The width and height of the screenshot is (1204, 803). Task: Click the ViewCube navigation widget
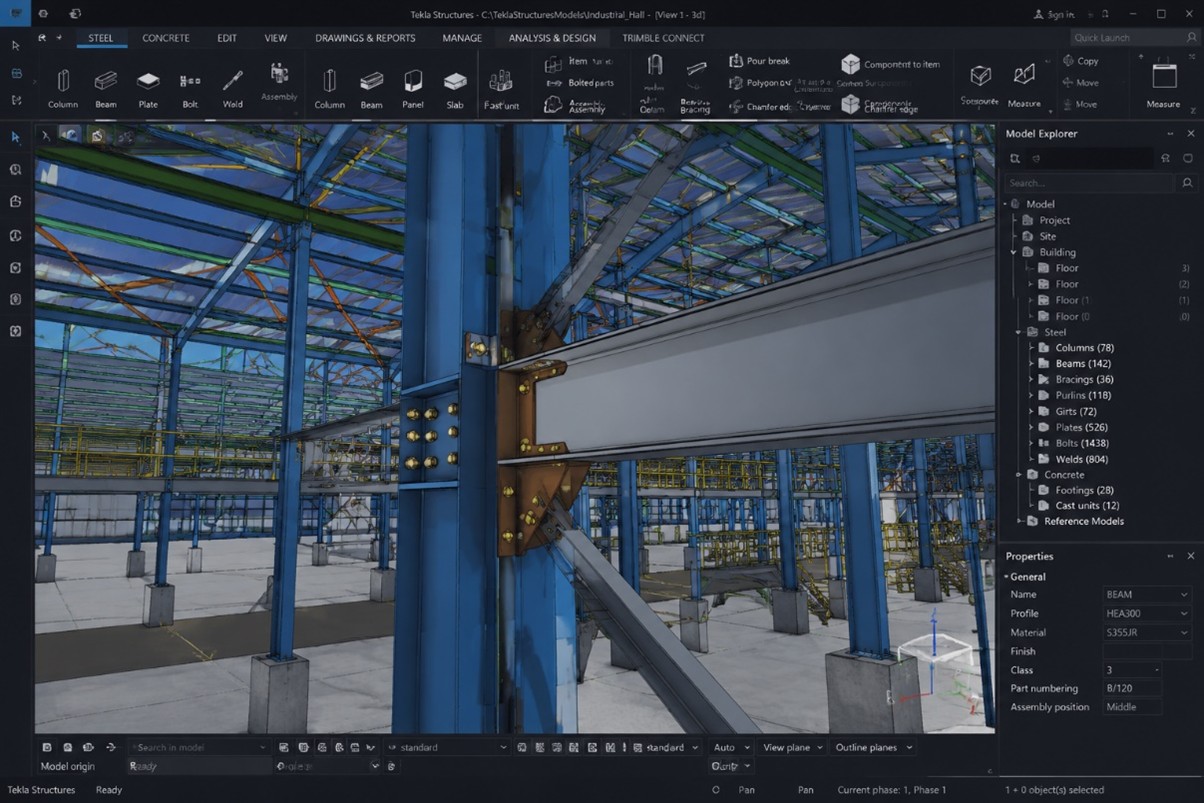(x=933, y=658)
